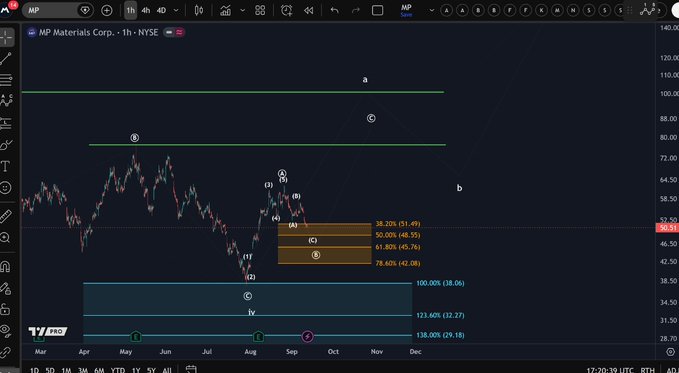
Task: Select the 1D date range
Action: 34,370
